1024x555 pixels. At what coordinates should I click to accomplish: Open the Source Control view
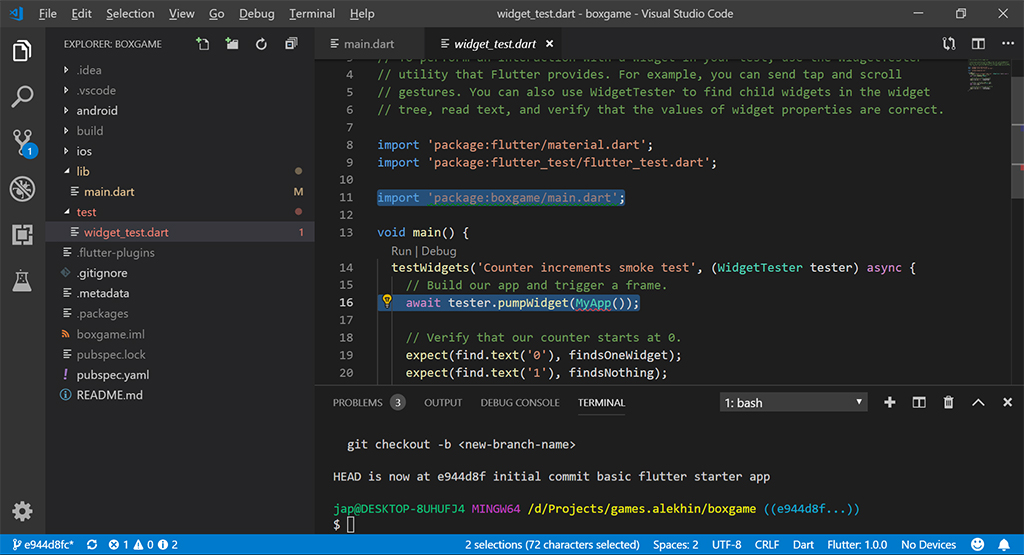point(22,142)
